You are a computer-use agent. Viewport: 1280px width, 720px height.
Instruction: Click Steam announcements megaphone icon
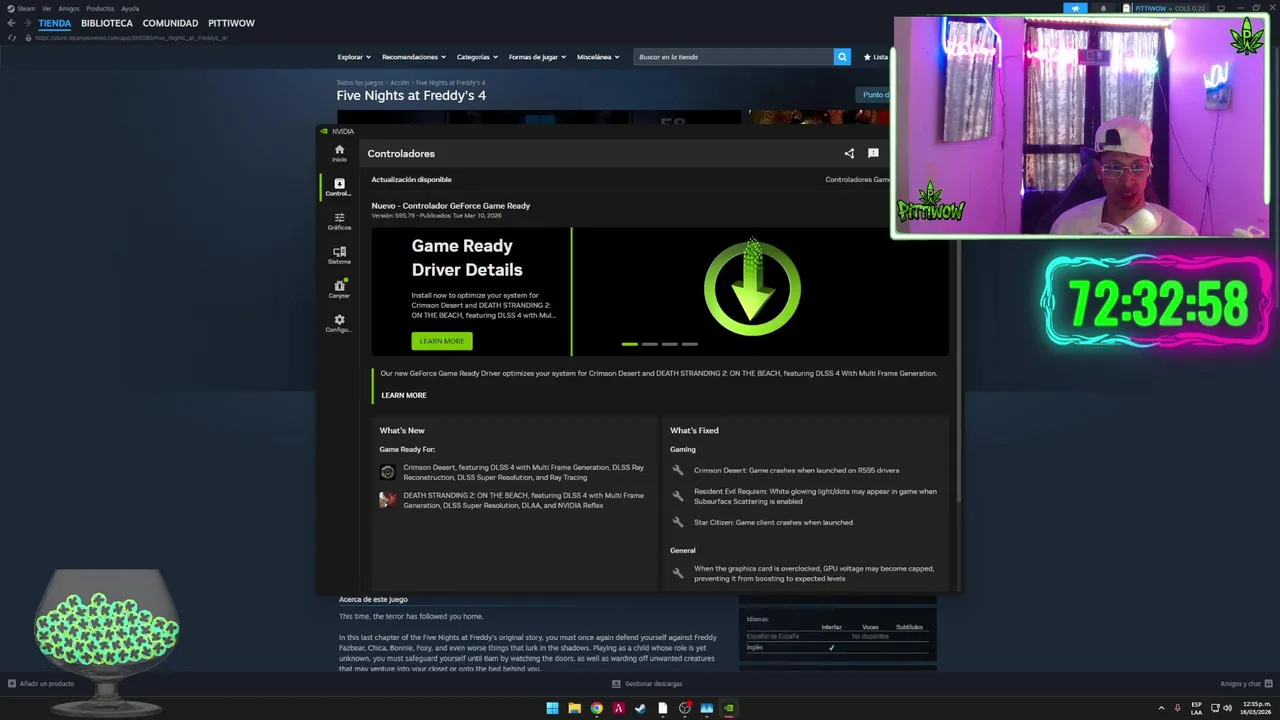[x=1075, y=8]
